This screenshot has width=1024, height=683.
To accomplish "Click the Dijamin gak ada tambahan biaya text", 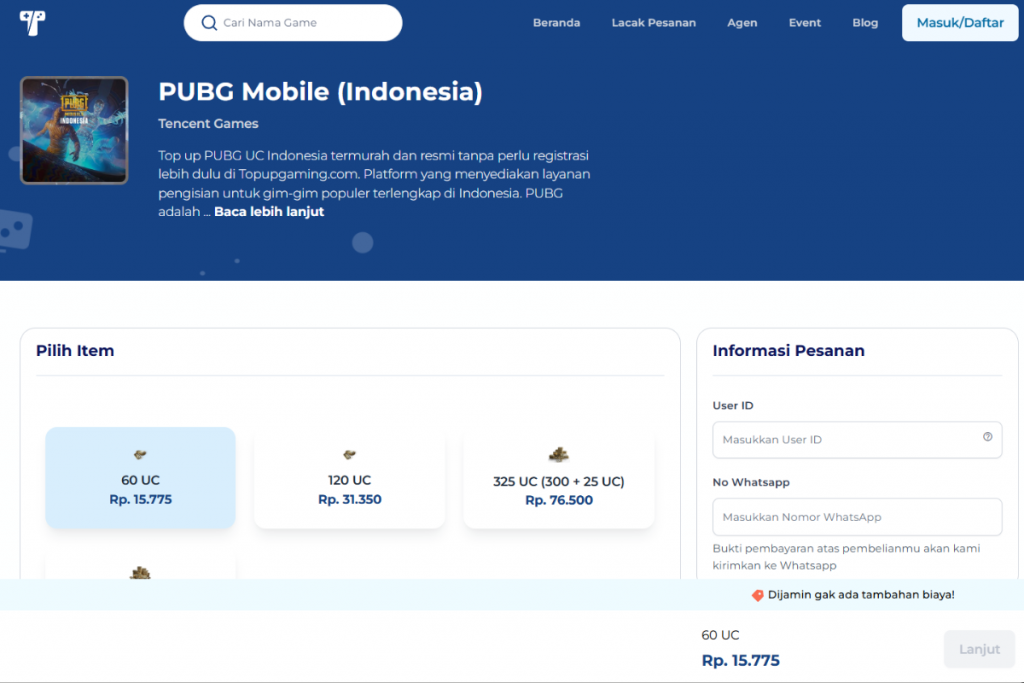I will click(x=861, y=595).
